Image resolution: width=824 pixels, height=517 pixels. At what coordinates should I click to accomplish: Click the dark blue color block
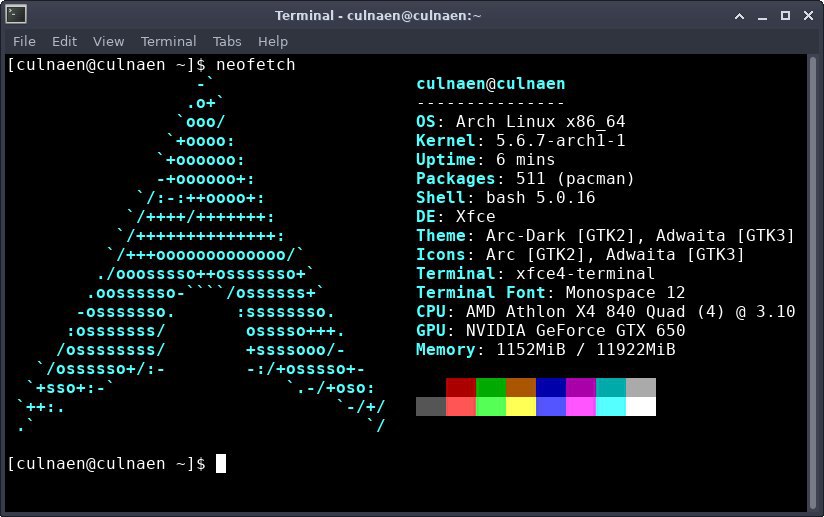pos(551,387)
